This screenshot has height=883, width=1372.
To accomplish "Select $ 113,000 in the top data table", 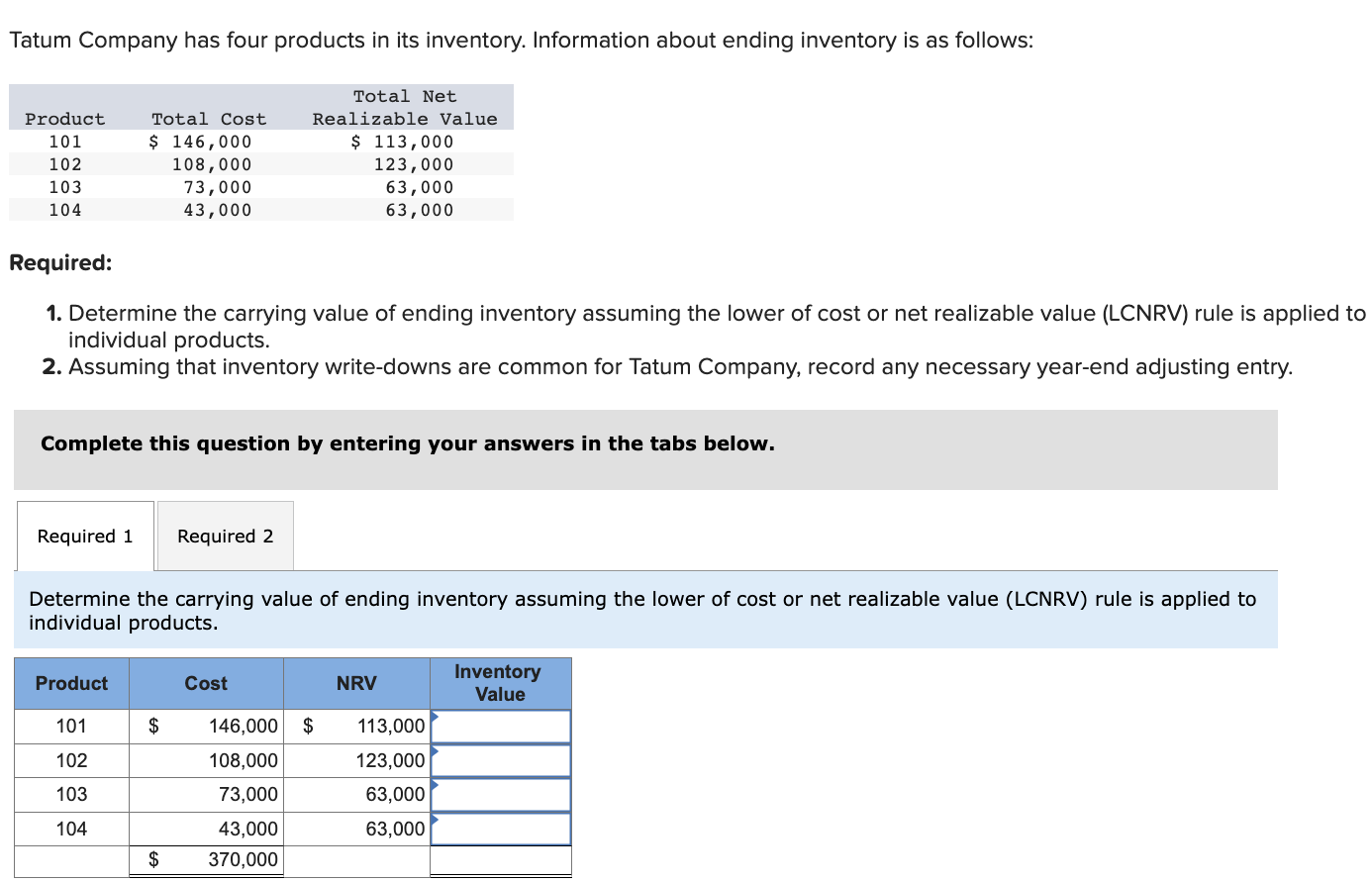I will [x=402, y=142].
